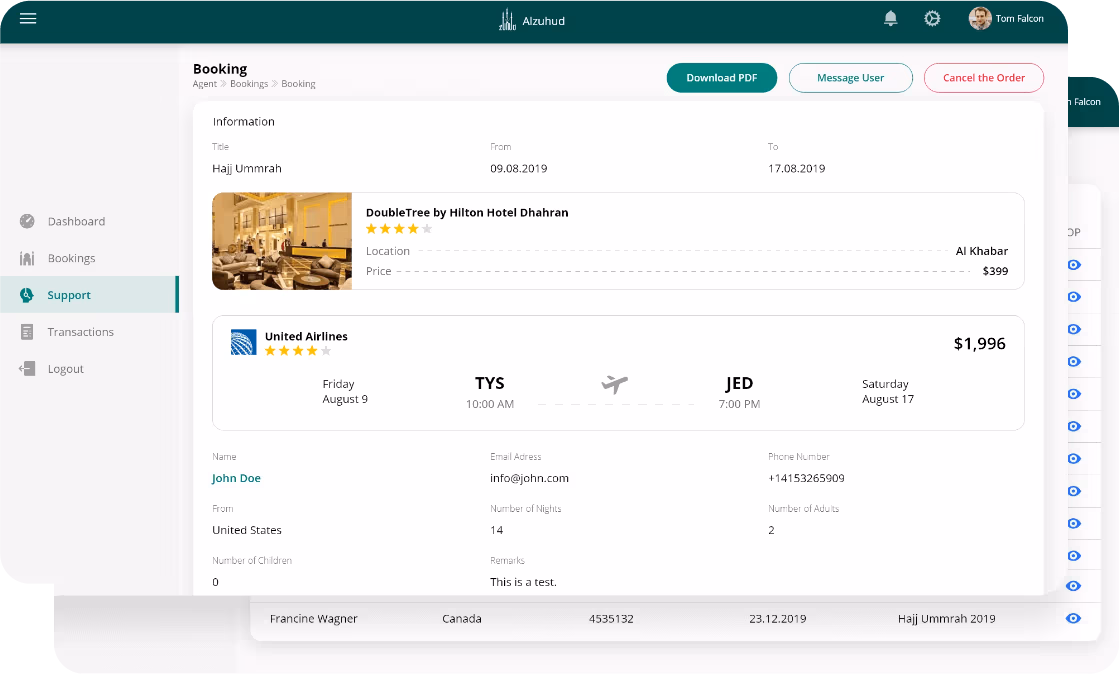Click Tom Falcon's profile avatar
The image size is (1119, 674).
pyautogui.click(x=980, y=19)
